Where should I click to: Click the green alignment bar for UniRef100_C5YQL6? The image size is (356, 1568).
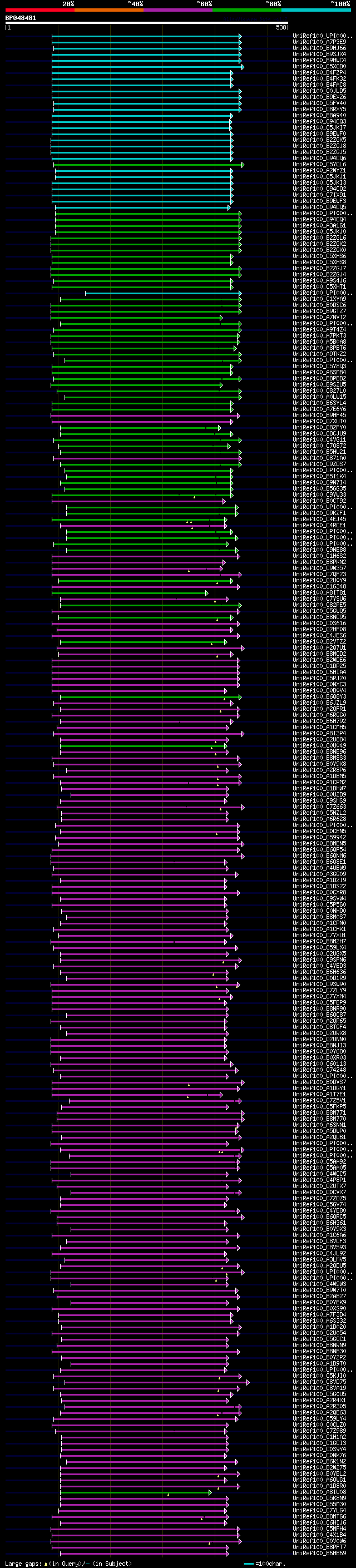pos(149,164)
